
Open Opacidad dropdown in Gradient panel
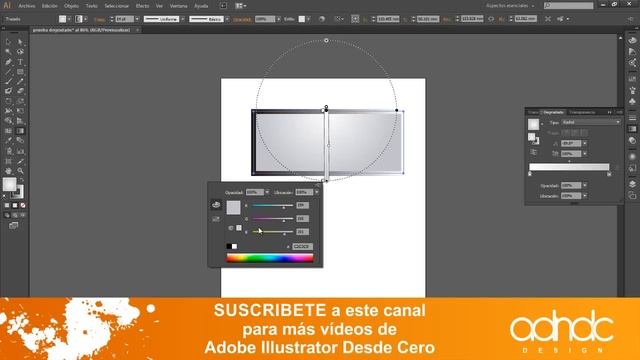(x=585, y=186)
